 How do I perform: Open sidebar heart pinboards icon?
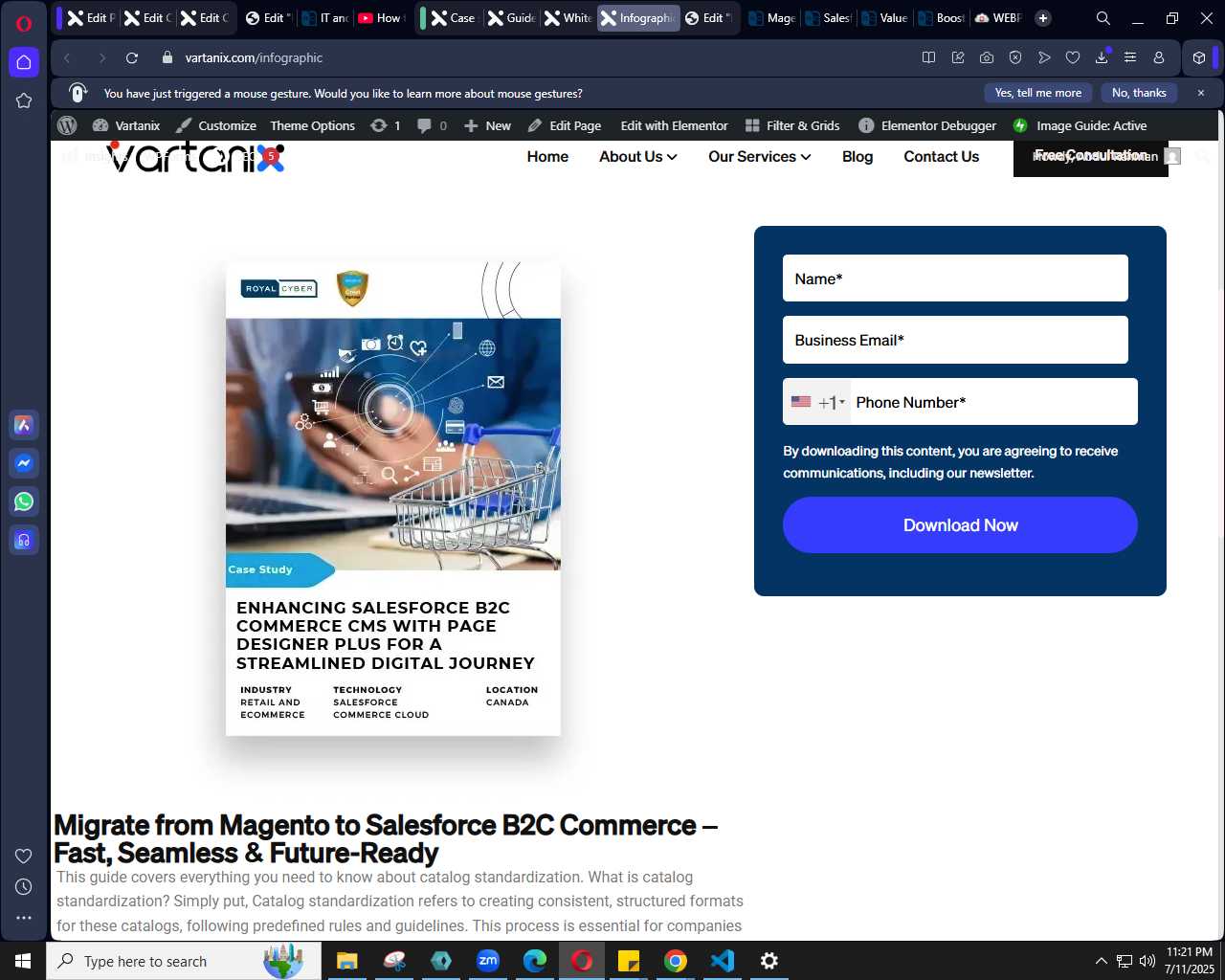24,856
